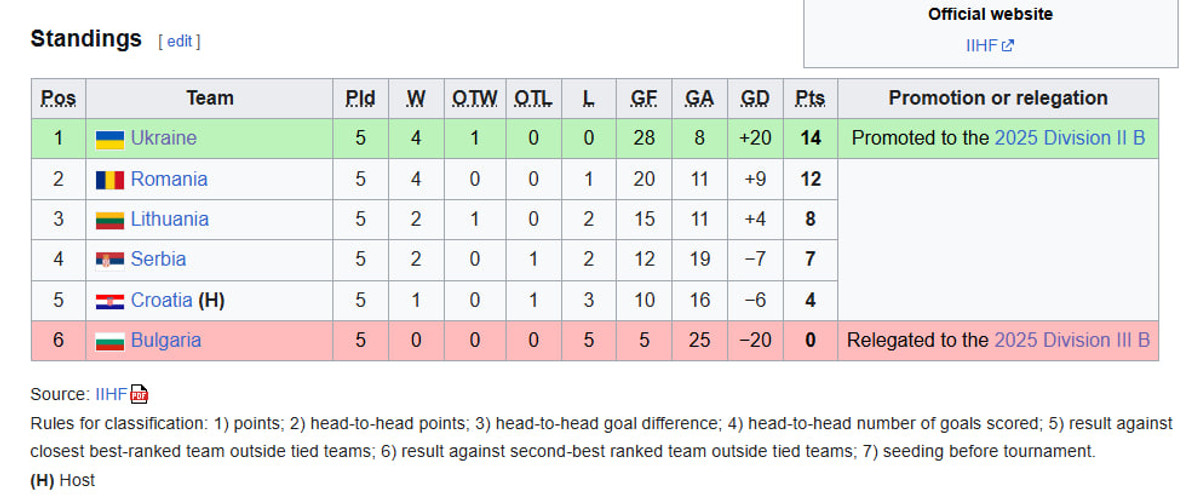Edit the Standings section
Screen dimensions: 1200x499
(179, 41)
